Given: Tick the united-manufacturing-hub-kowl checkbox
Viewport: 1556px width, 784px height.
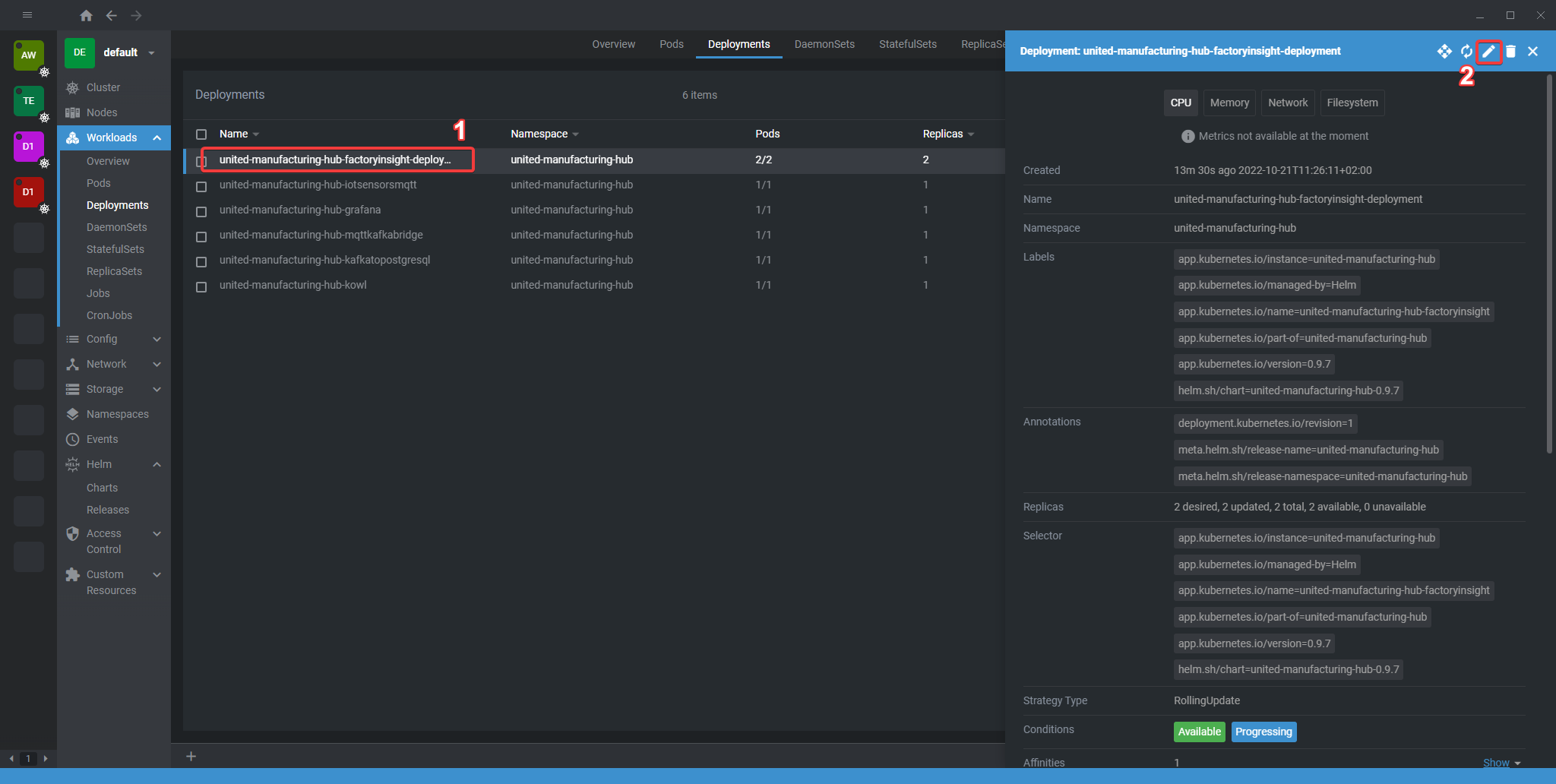Looking at the screenshot, I should 201,286.
